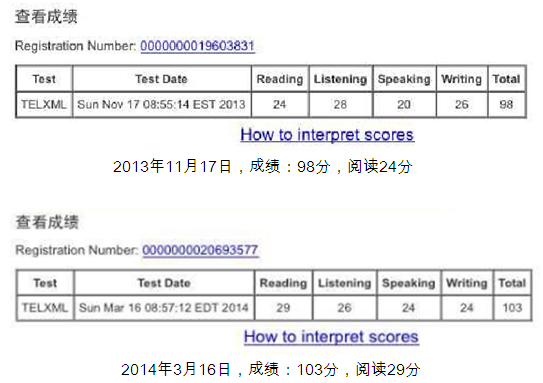The width and height of the screenshot is (543, 383).
Task: Click the second table's Writing column header
Action: [x=467, y=283]
